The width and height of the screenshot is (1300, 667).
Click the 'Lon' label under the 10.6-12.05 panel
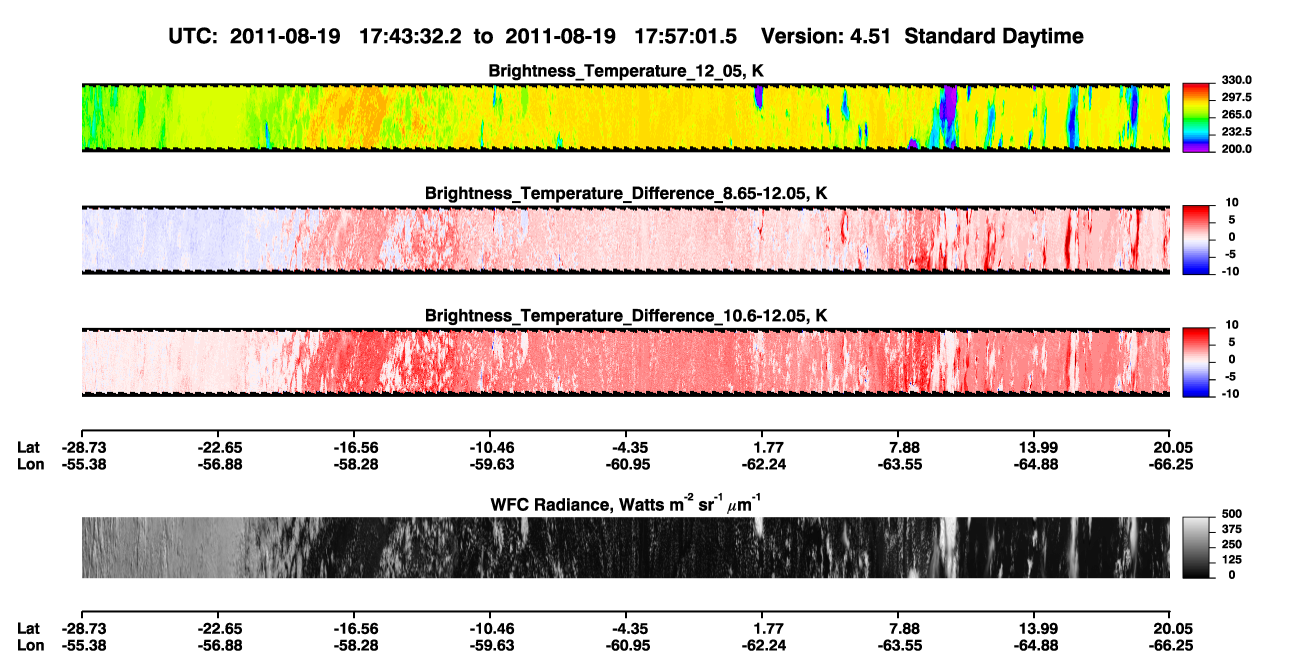click(30, 464)
